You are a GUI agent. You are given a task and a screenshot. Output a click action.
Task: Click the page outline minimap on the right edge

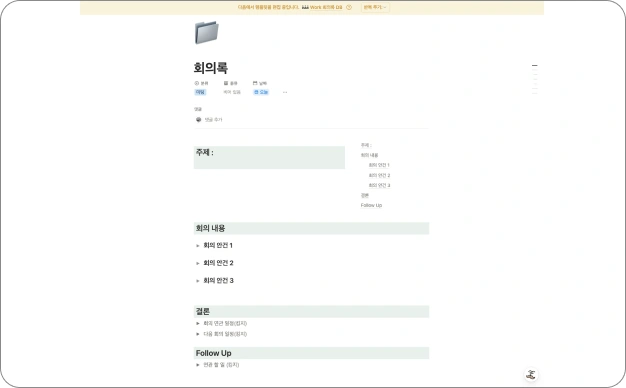coord(535,79)
